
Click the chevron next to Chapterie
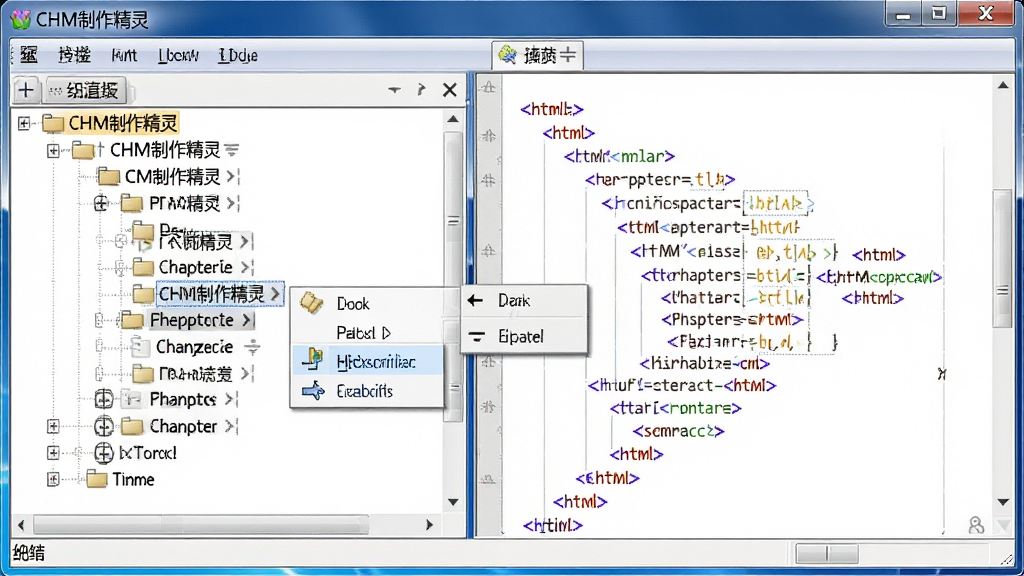246,267
